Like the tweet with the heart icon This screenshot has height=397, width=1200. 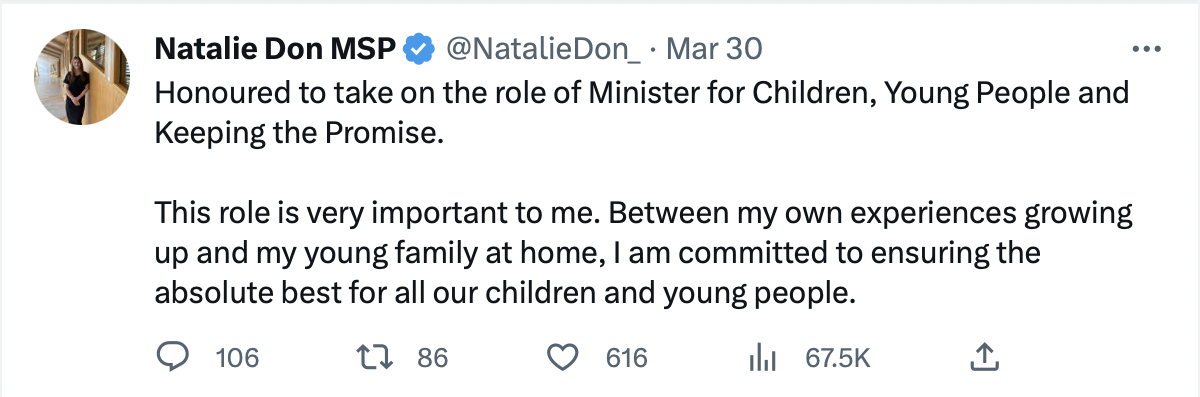pyautogui.click(x=567, y=356)
